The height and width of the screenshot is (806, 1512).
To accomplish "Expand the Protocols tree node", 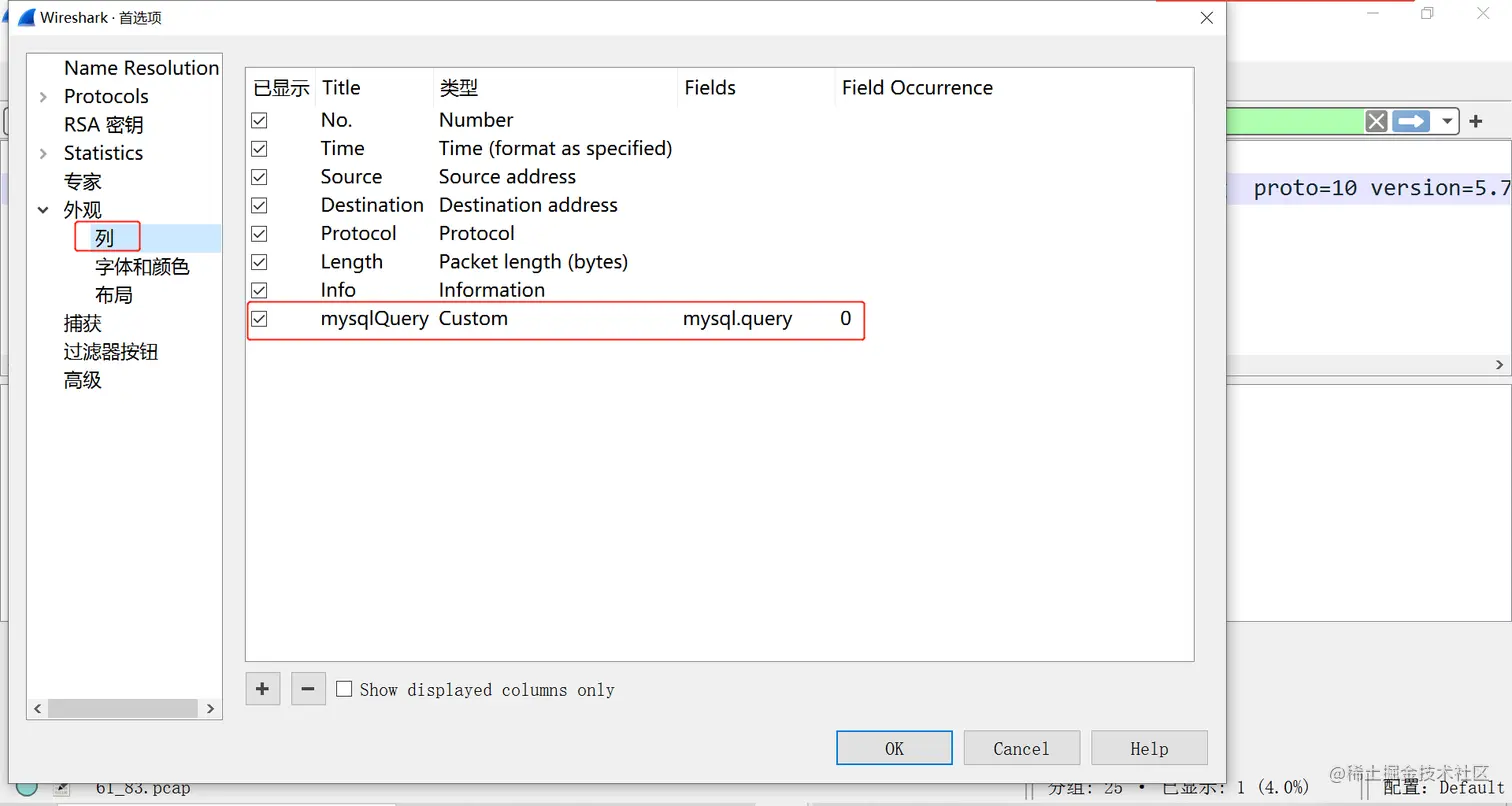I will click(43, 97).
